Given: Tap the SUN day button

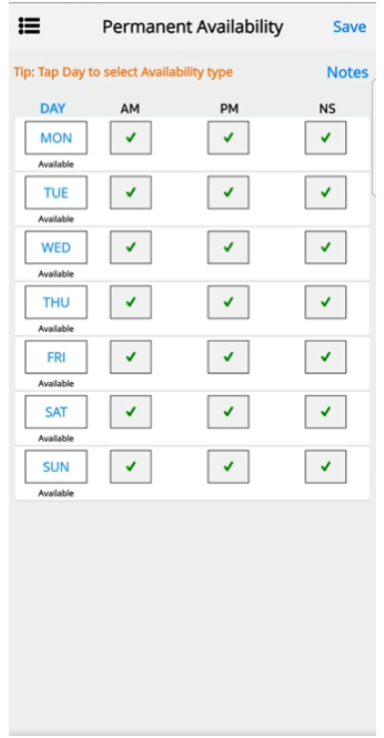Looking at the screenshot, I should 56,467.
